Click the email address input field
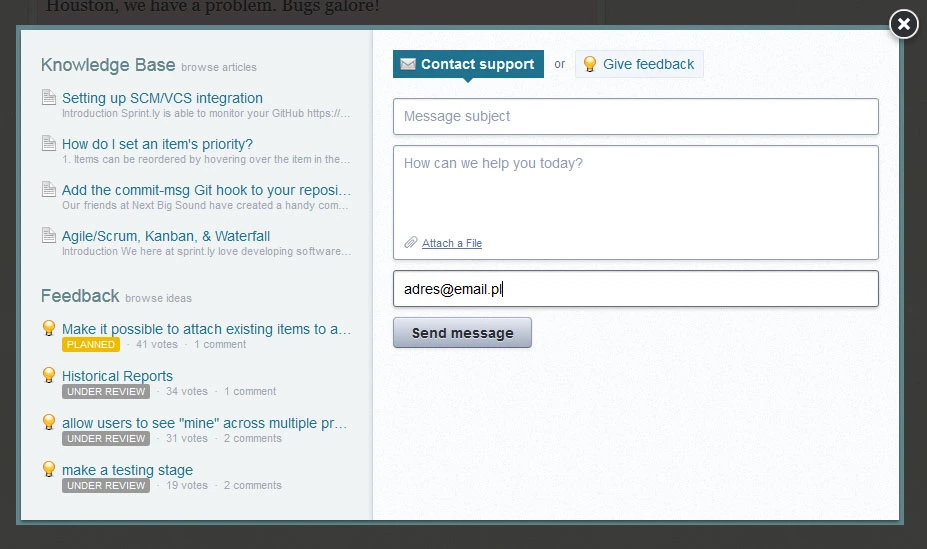This screenshot has width=927, height=549. click(x=636, y=289)
